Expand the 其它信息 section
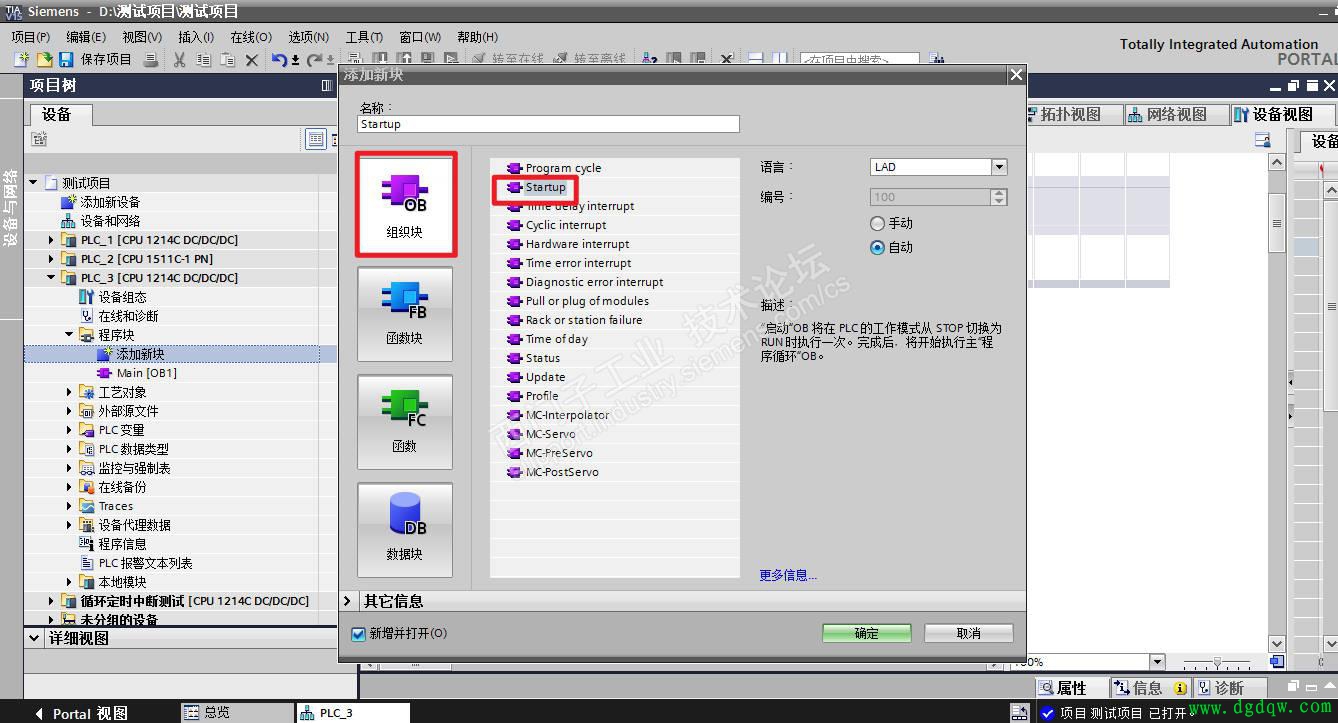This screenshot has height=723, width=1338. [x=347, y=602]
